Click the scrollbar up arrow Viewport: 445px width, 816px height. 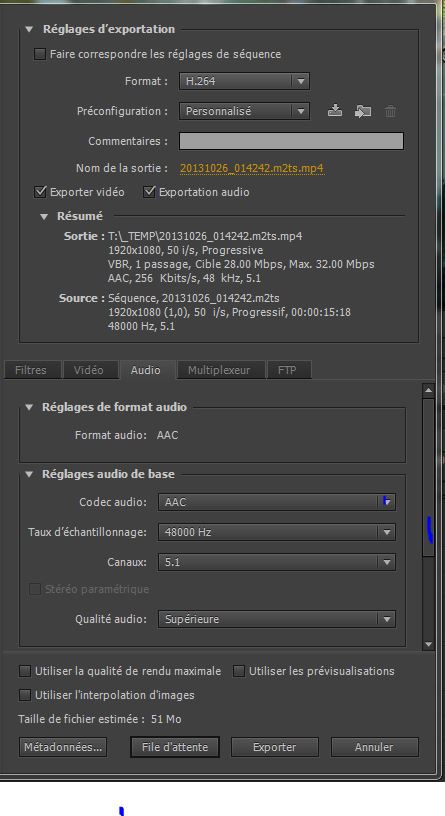point(428,389)
